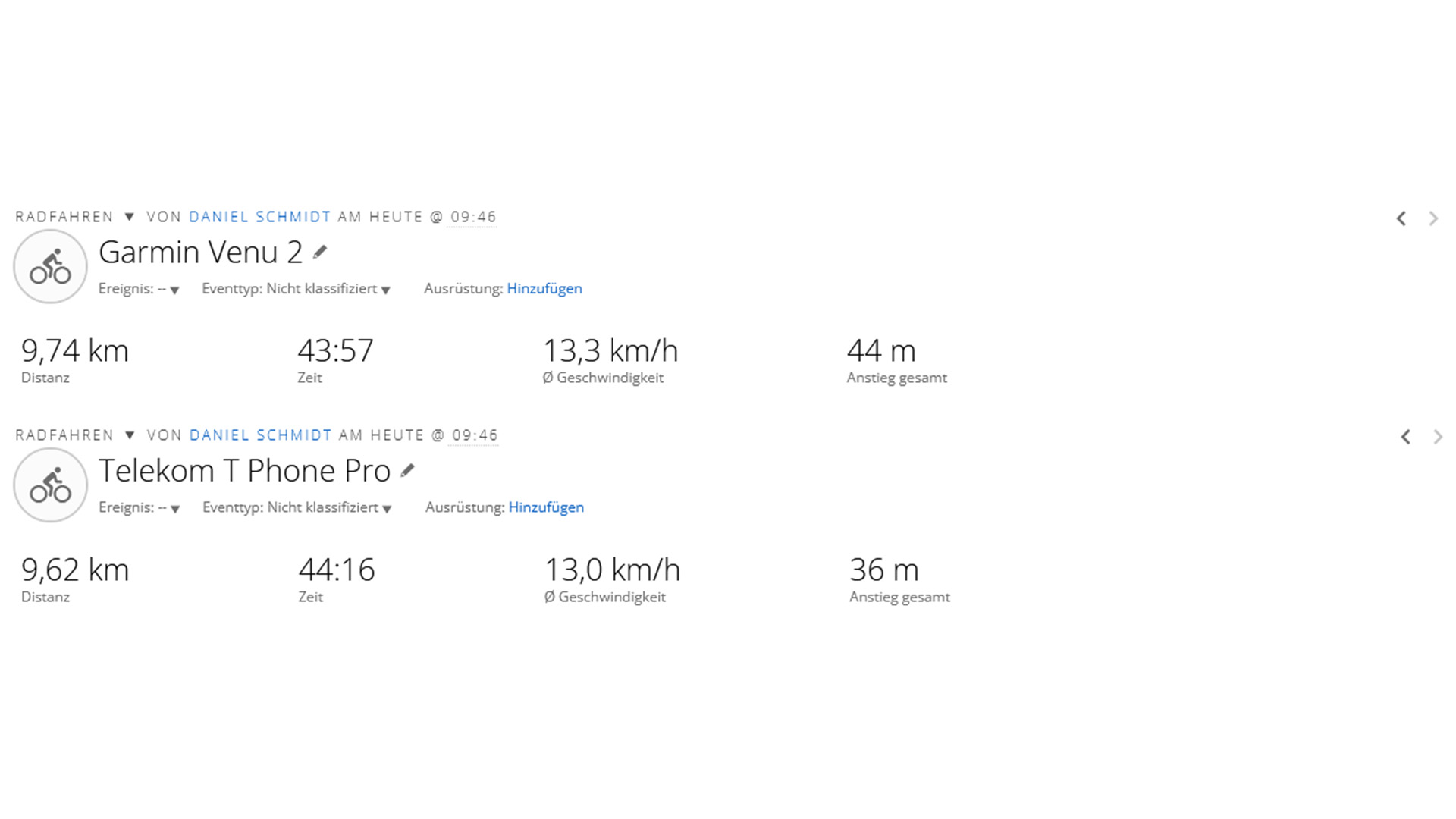
Task: Expand Ereignis dropdown under Garmin Venu 2
Action: [174, 290]
